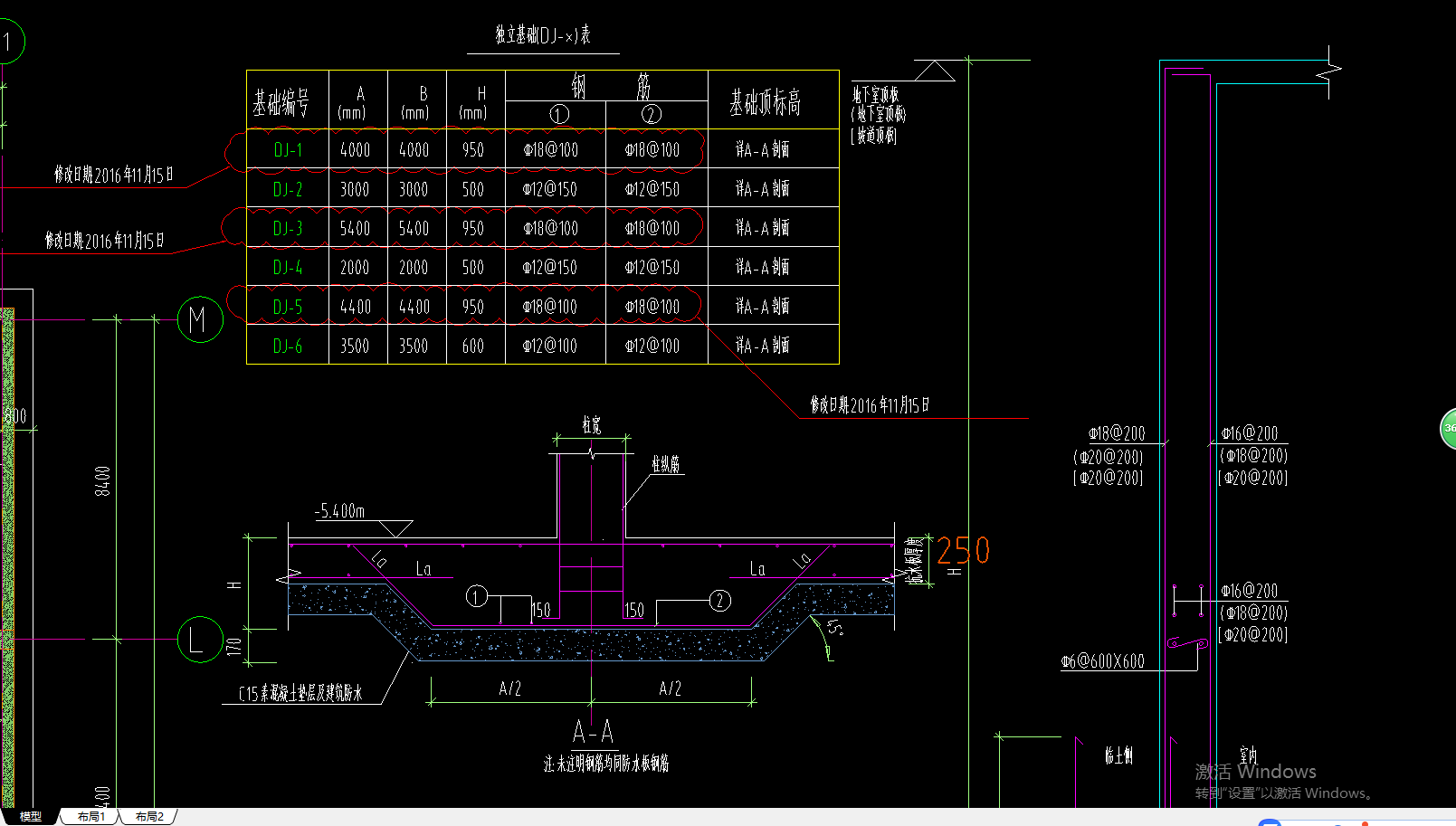The height and width of the screenshot is (826, 1456).
Task: Select the DJ-3 foundation label
Action: pos(288,228)
